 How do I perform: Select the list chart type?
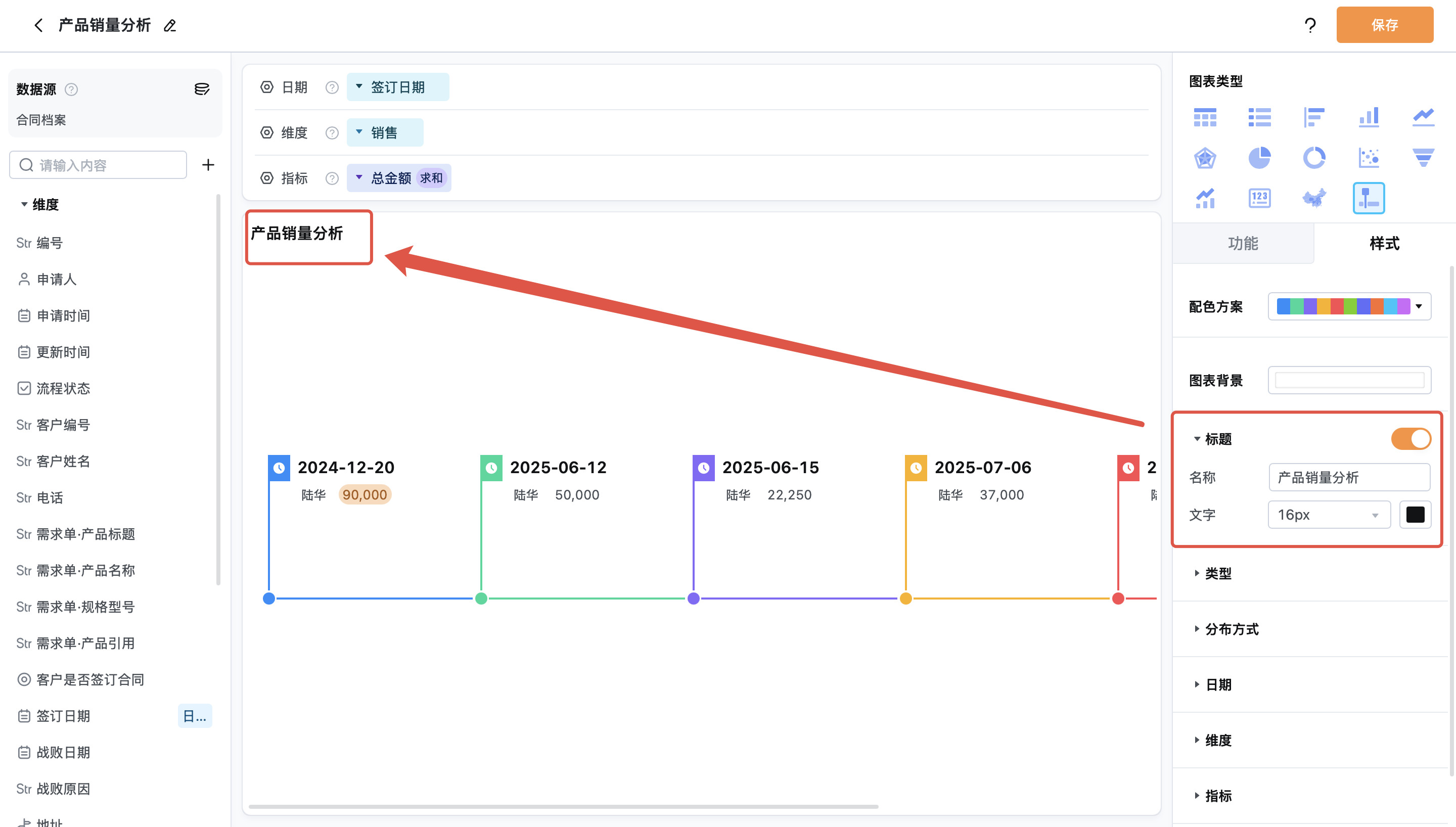[1259, 117]
